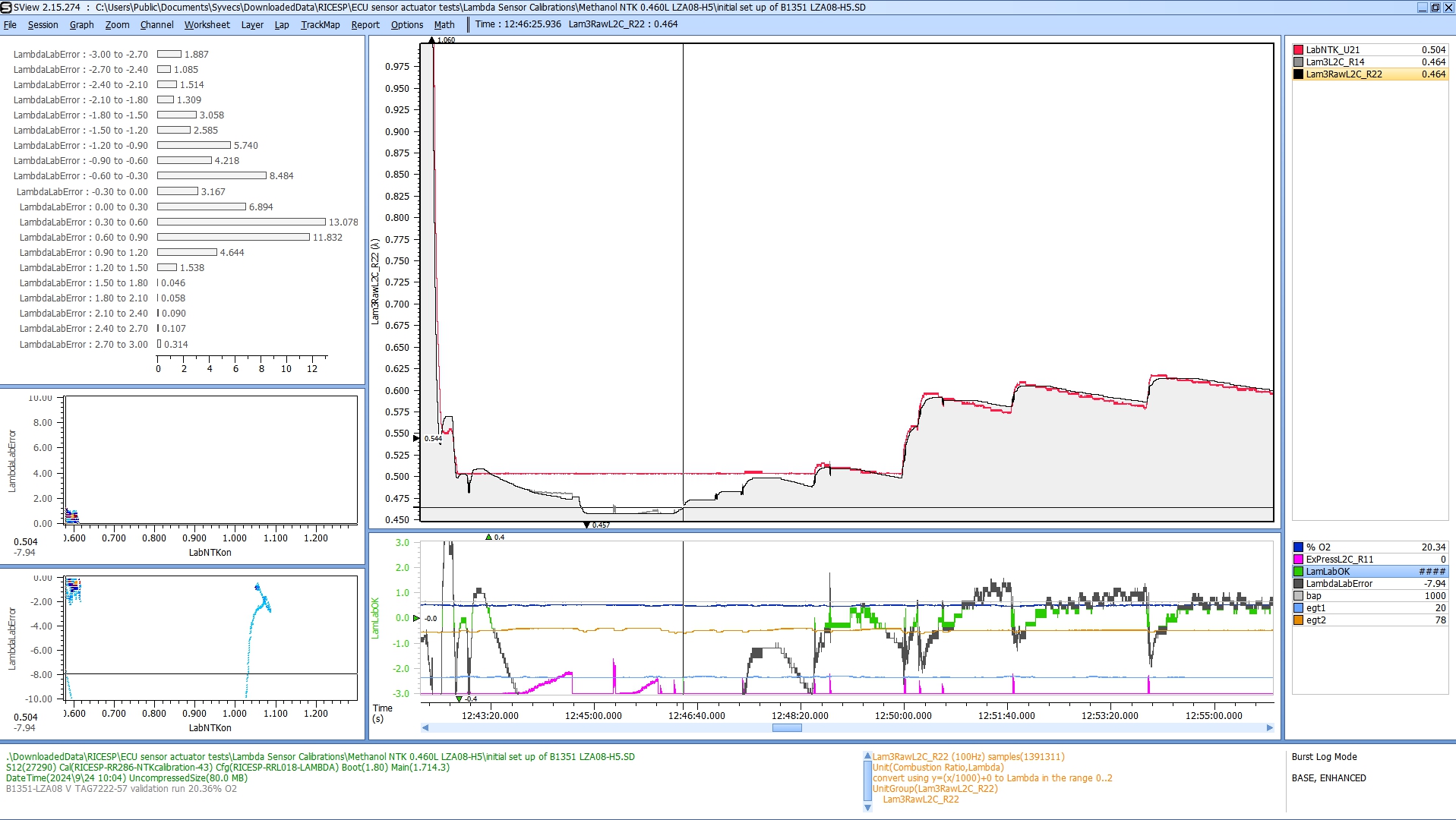The image size is (1456, 820).
Task: Click the gray Lam3L2C_R14 color box
Action: [1298, 62]
